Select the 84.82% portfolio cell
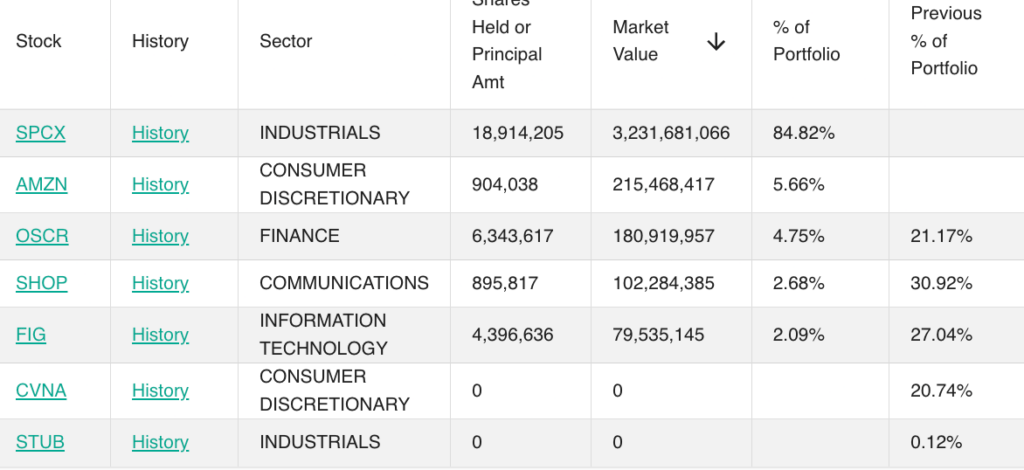The width and height of the screenshot is (1024, 470). pos(804,133)
